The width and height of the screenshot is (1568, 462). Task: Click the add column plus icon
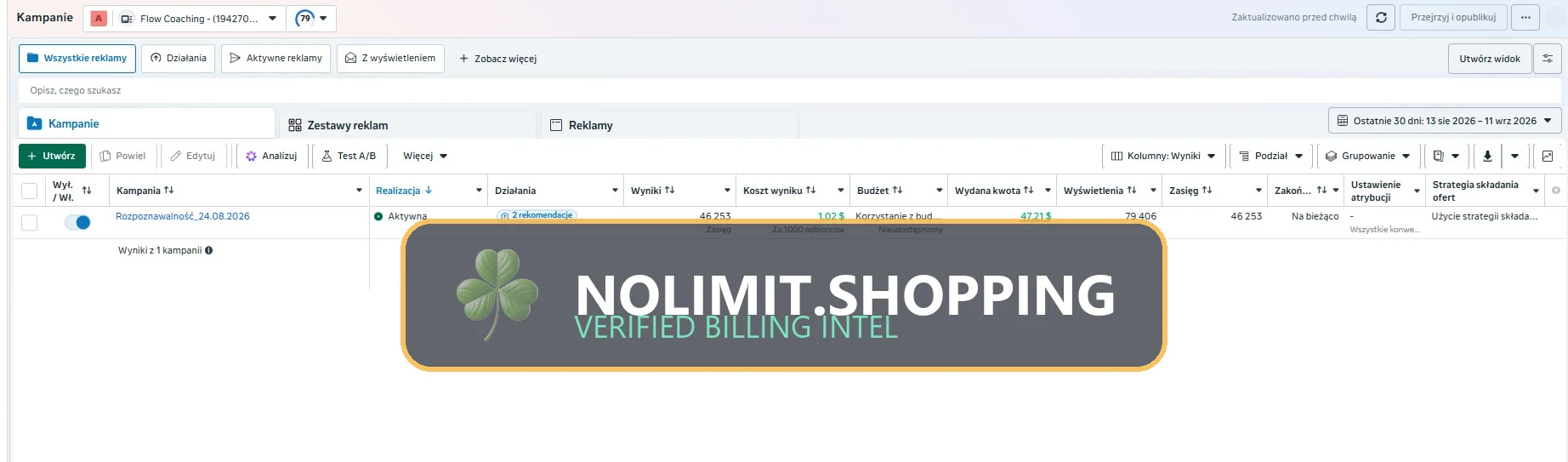(x=1556, y=191)
